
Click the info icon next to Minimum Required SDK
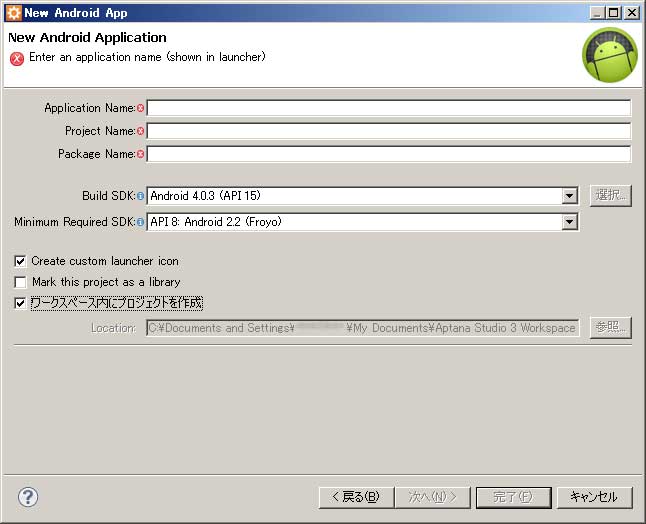coord(140,222)
